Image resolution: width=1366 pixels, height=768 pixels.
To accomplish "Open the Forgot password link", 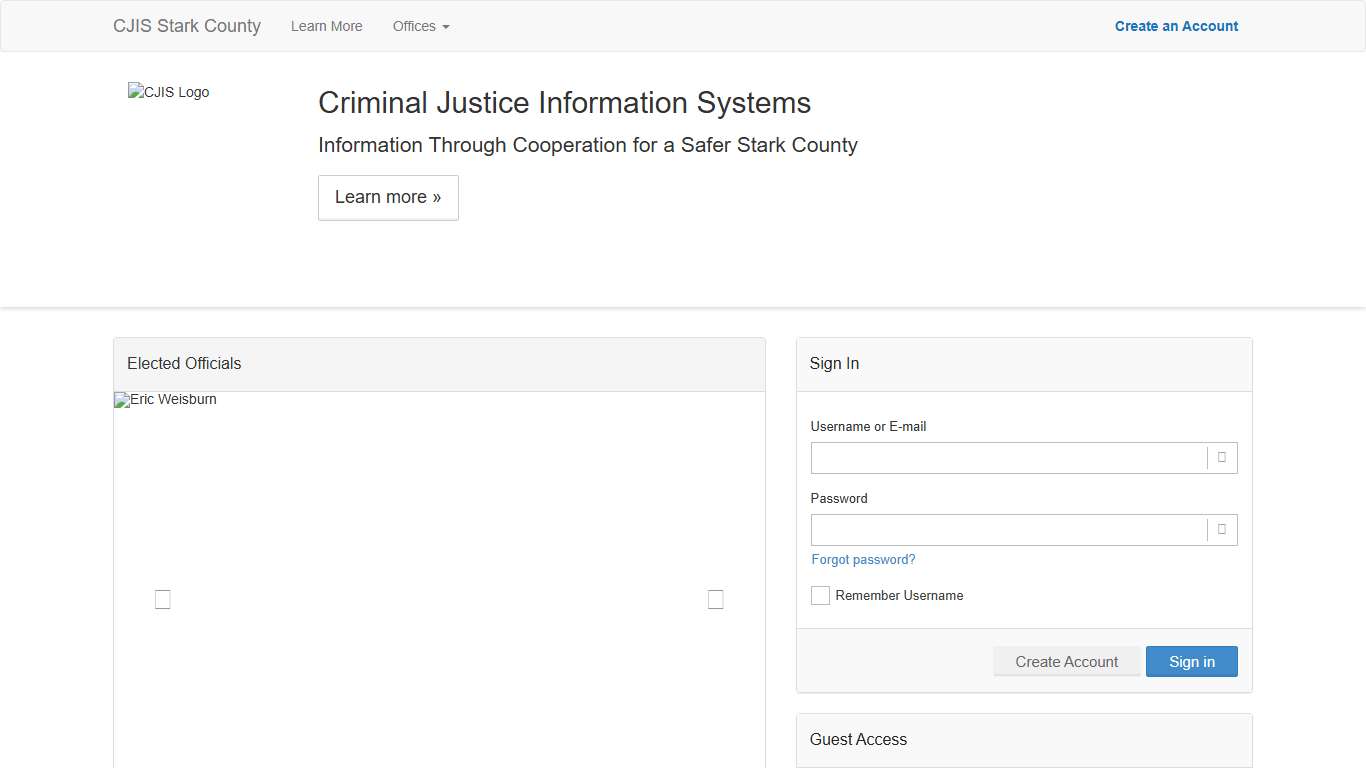I will pyautogui.click(x=862, y=559).
